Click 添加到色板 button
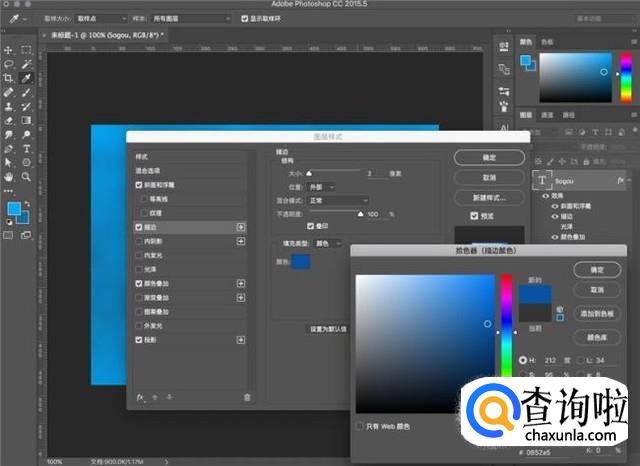This screenshot has width=640, height=466. 597,314
